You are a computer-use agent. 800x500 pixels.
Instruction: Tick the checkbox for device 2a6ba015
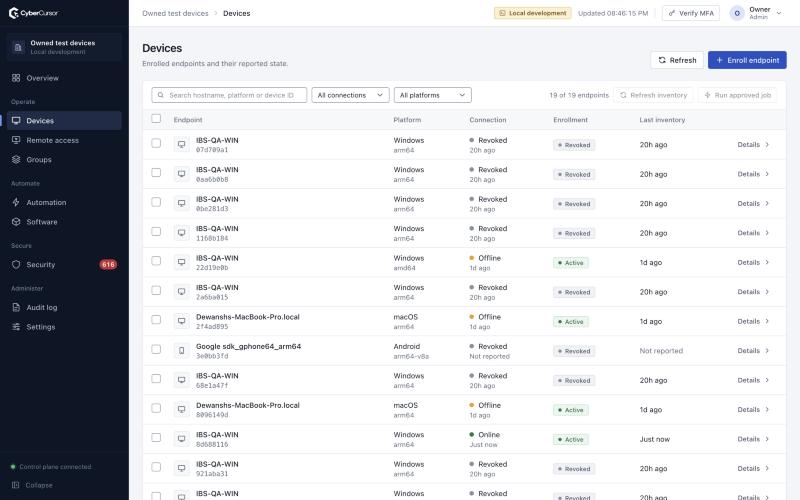click(x=156, y=290)
